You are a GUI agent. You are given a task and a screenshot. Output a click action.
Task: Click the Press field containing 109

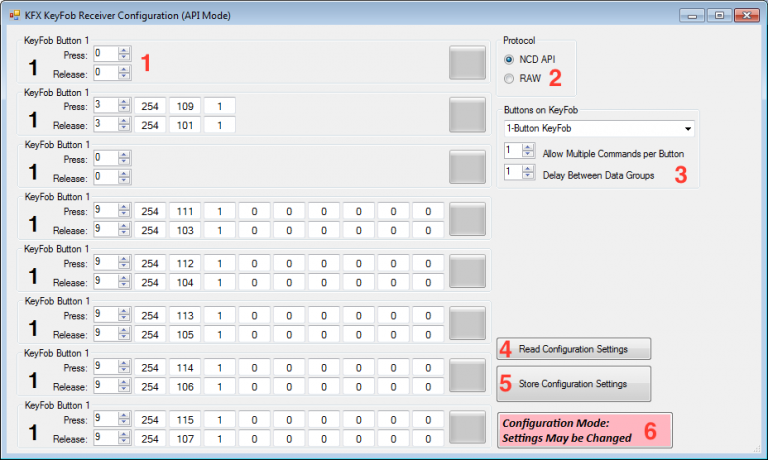click(x=184, y=106)
